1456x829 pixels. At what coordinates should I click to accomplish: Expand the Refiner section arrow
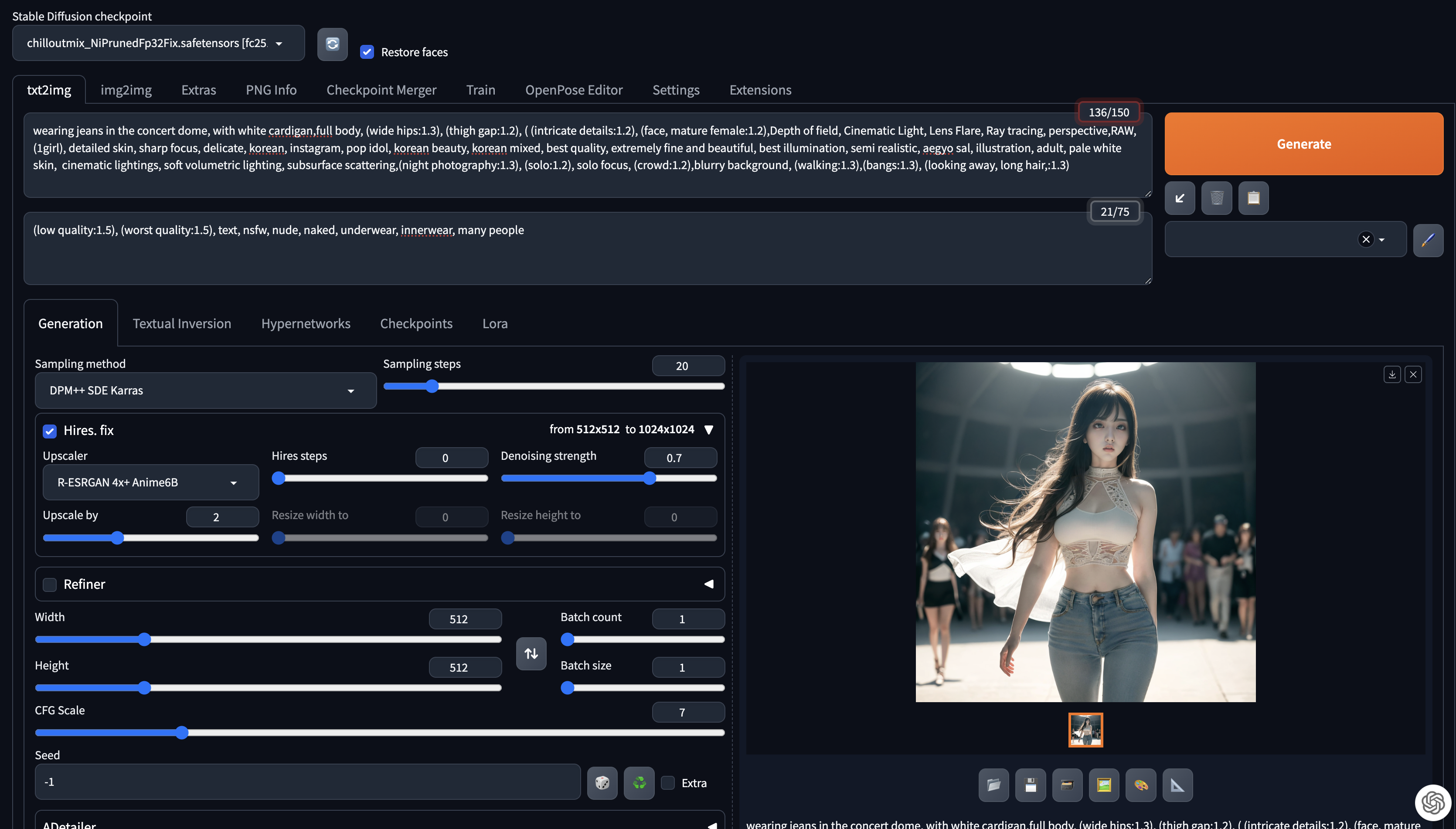(708, 584)
